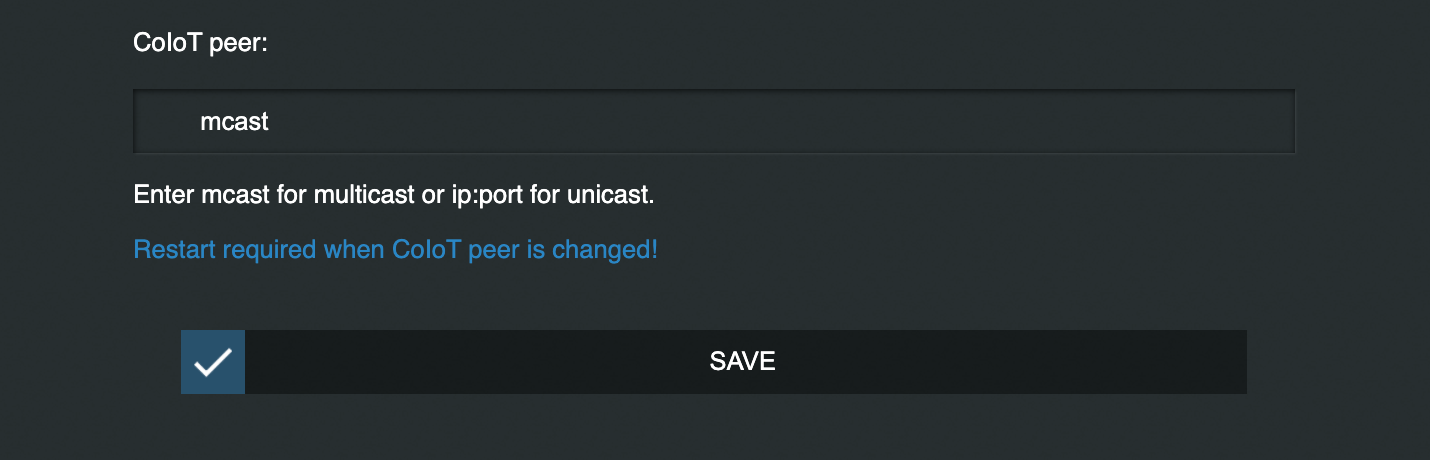Click the restart required warning text
Screen dimensions: 1430x460
pyautogui.click(x=396, y=249)
